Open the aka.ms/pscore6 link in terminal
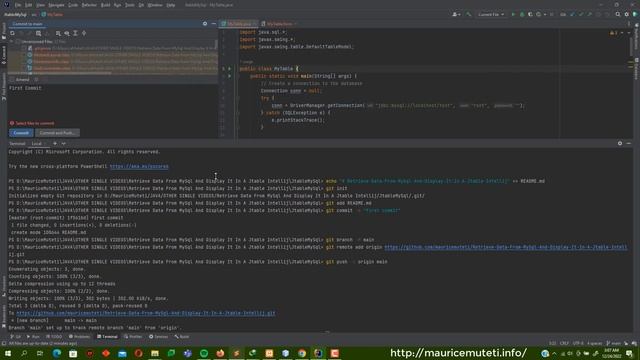Screen dimensions: 640x360 [x=139, y=167]
